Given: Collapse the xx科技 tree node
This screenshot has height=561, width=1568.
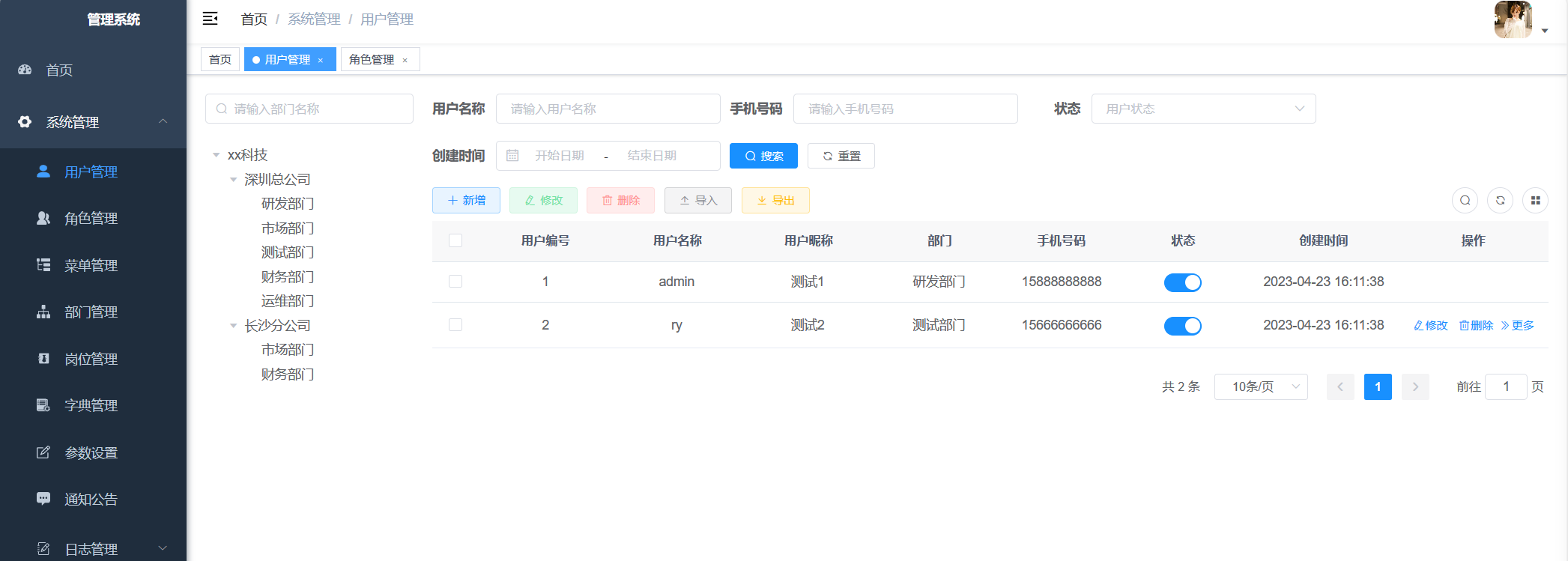Looking at the screenshot, I should [216, 155].
